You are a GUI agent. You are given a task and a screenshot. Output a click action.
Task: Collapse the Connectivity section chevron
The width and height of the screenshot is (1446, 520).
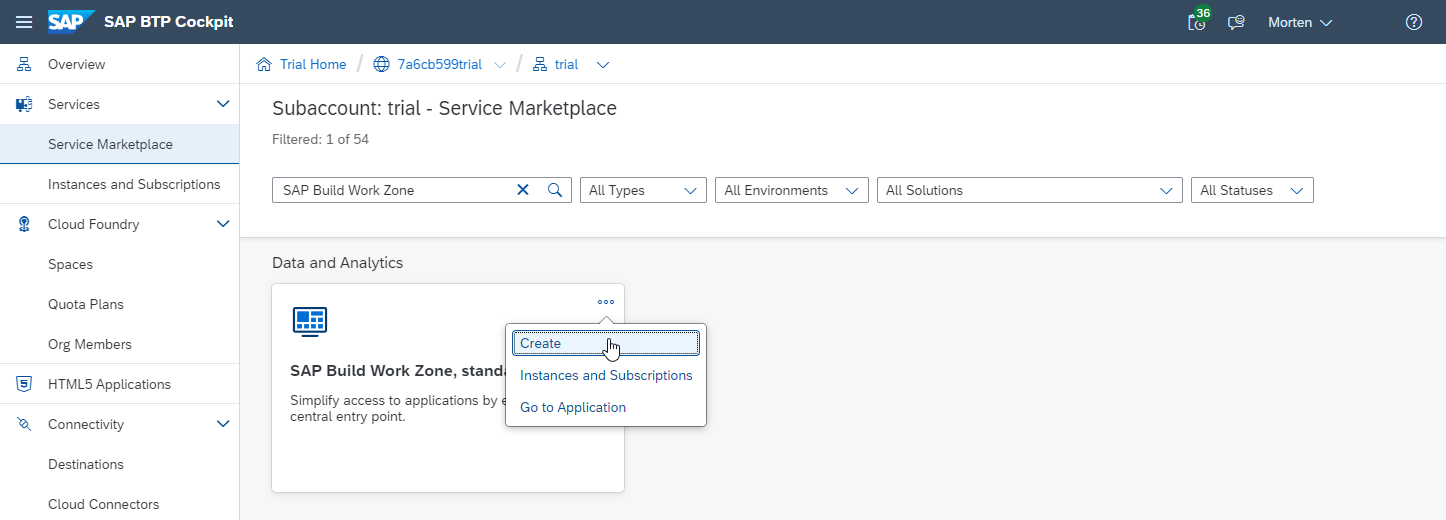click(223, 424)
